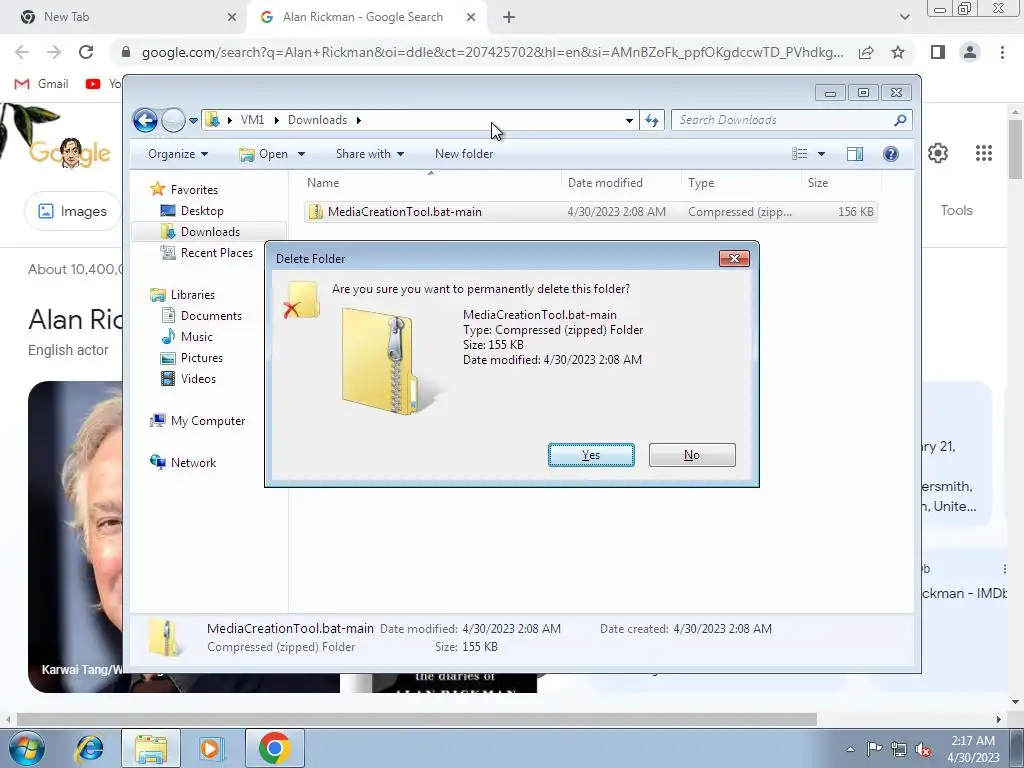This screenshot has height=768, width=1024.
Task: Launch Internet Explorer from taskbar
Action: (x=89, y=748)
